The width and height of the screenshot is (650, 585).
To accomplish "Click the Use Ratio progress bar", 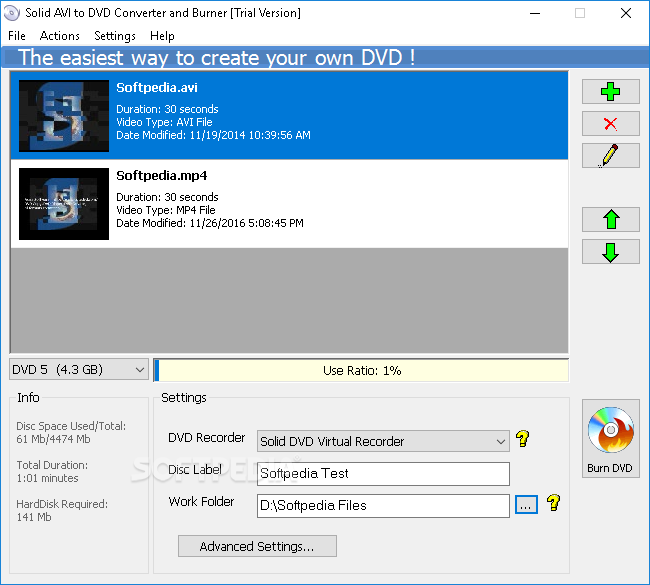I will click(361, 370).
